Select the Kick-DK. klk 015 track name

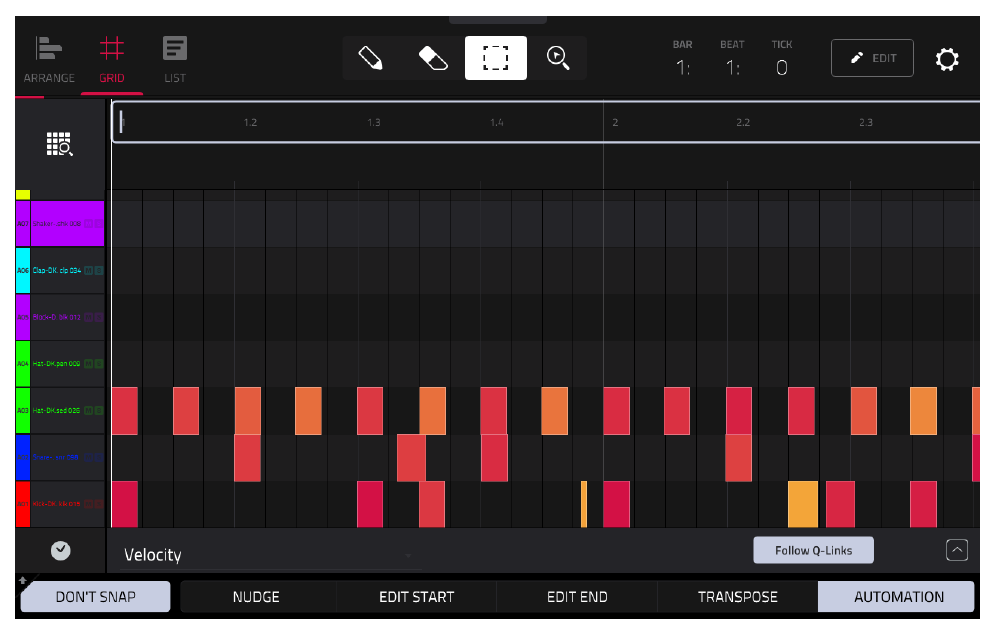(x=57, y=504)
